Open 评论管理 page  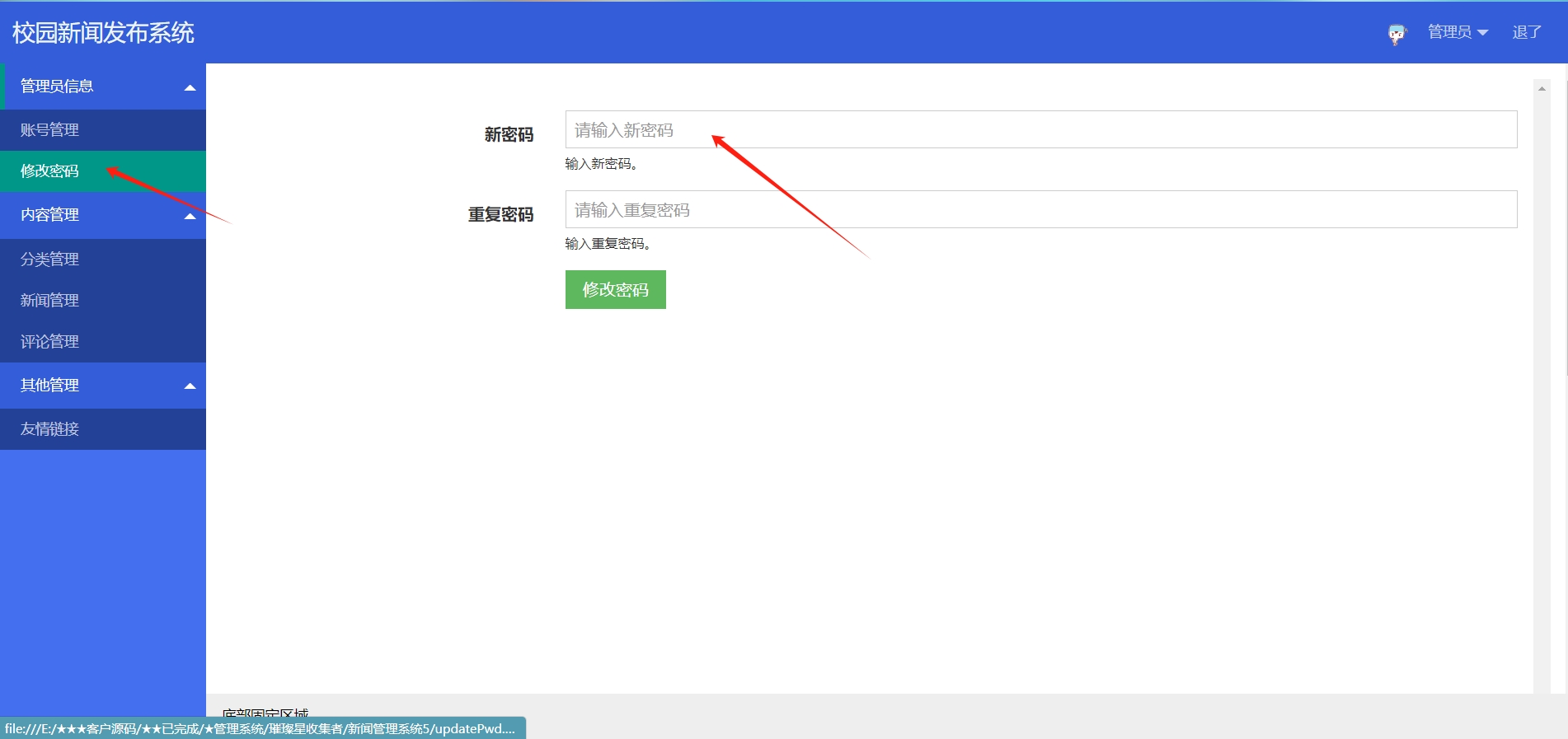(x=103, y=342)
